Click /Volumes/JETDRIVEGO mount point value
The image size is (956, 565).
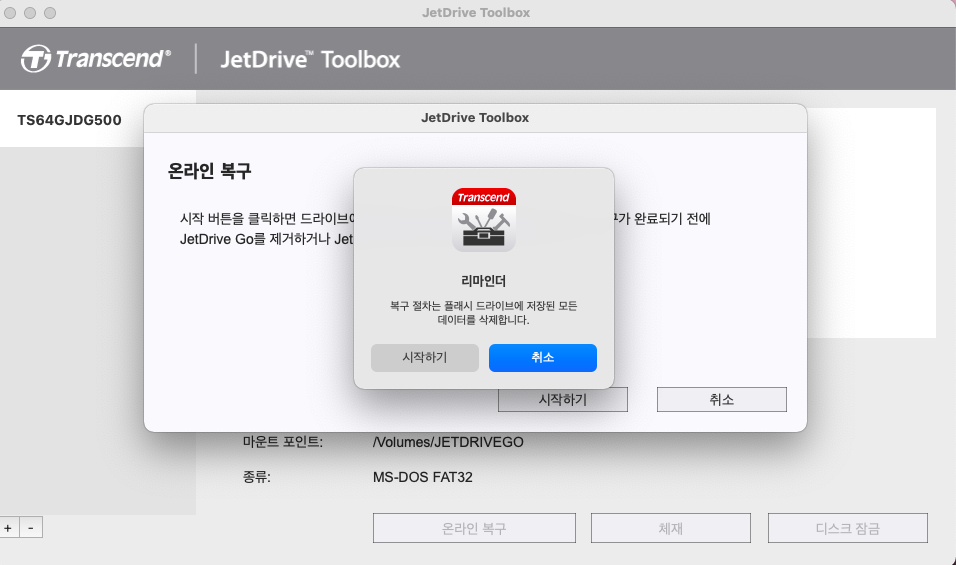coord(448,442)
